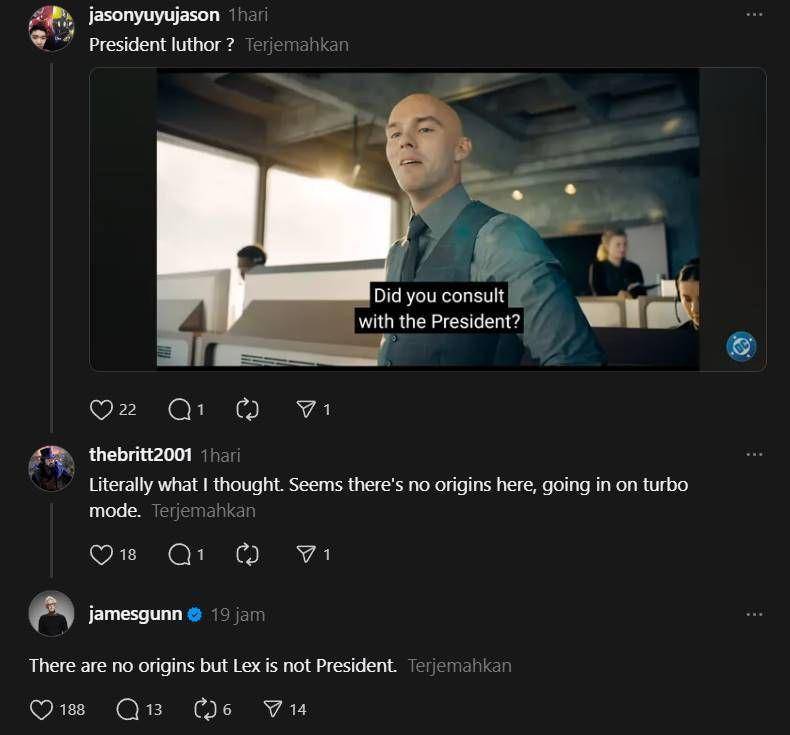This screenshot has height=735, width=790.
Task: Share jasonyuyujason's post via send icon
Action: (306, 410)
